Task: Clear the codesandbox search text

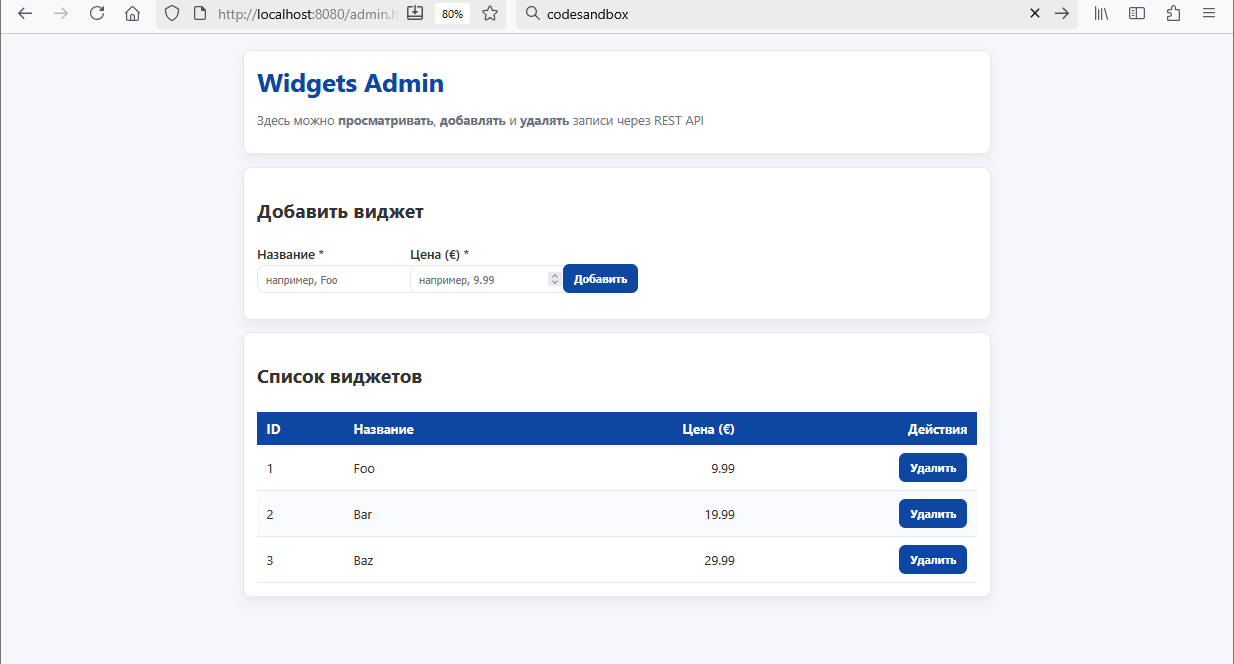Action: coord(1036,14)
